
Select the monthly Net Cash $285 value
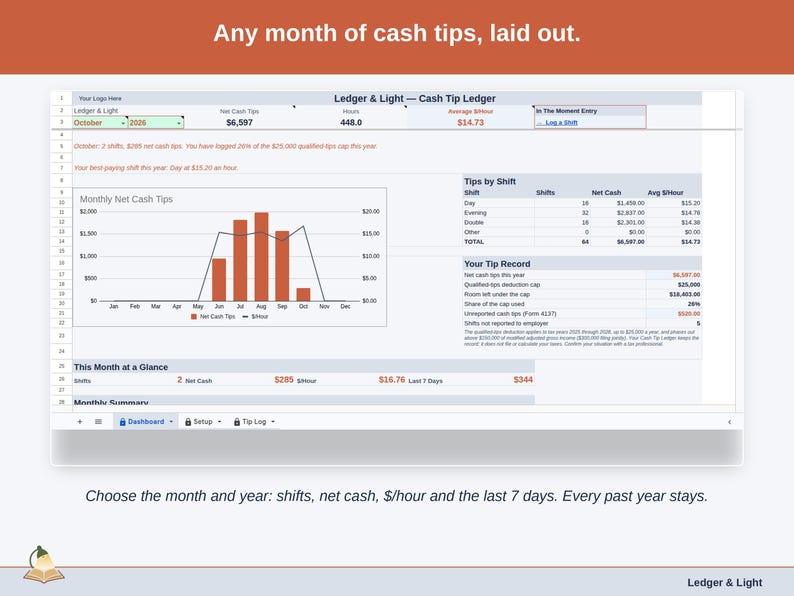coord(284,379)
